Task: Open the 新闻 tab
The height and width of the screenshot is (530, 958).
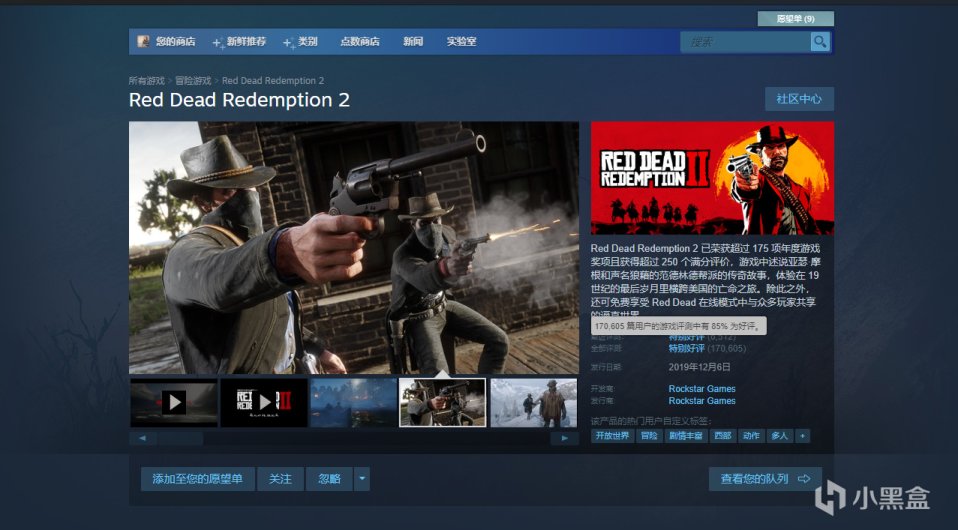Action: point(412,42)
